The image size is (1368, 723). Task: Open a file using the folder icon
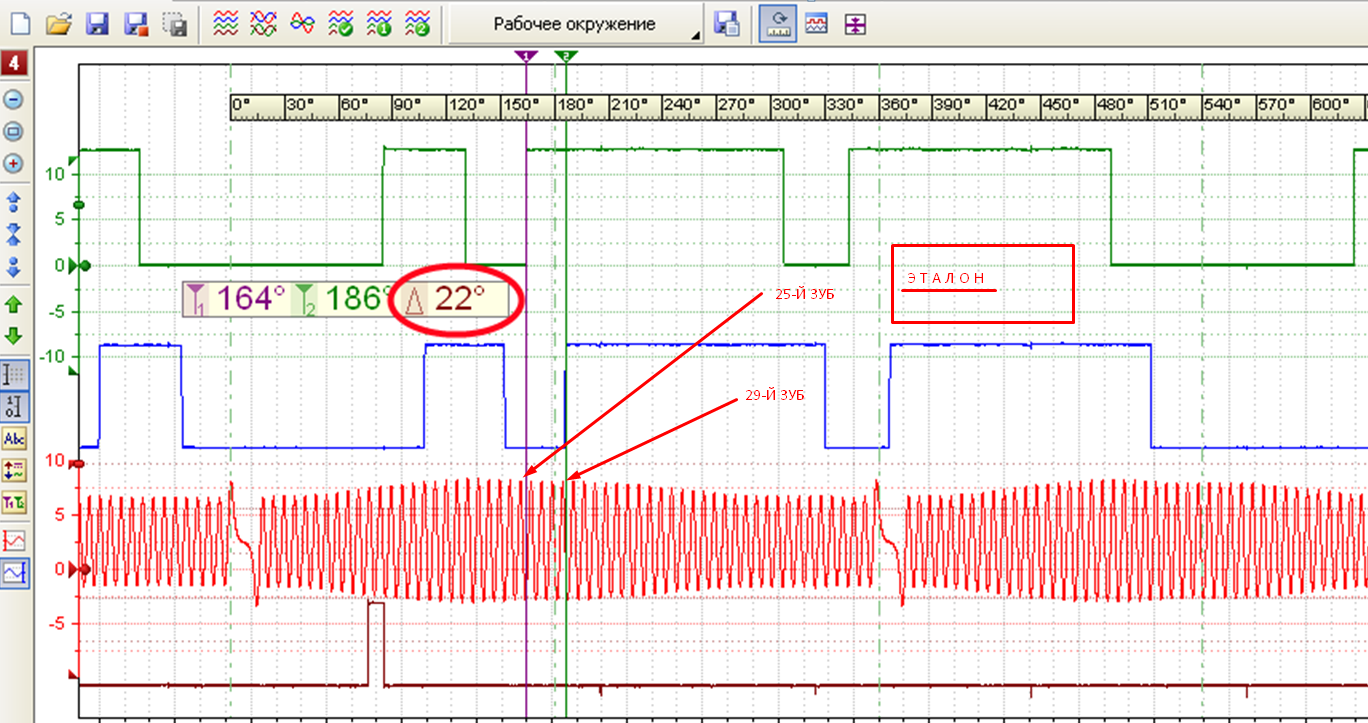click(x=60, y=24)
